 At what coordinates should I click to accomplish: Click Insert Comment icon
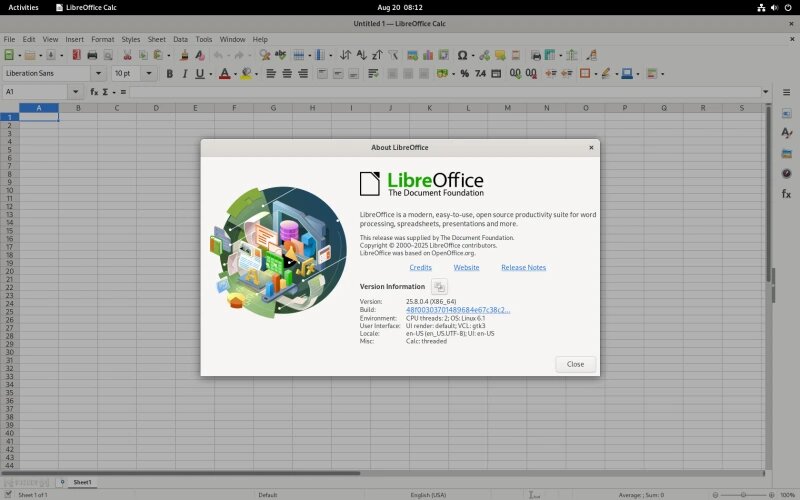tap(500, 55)
